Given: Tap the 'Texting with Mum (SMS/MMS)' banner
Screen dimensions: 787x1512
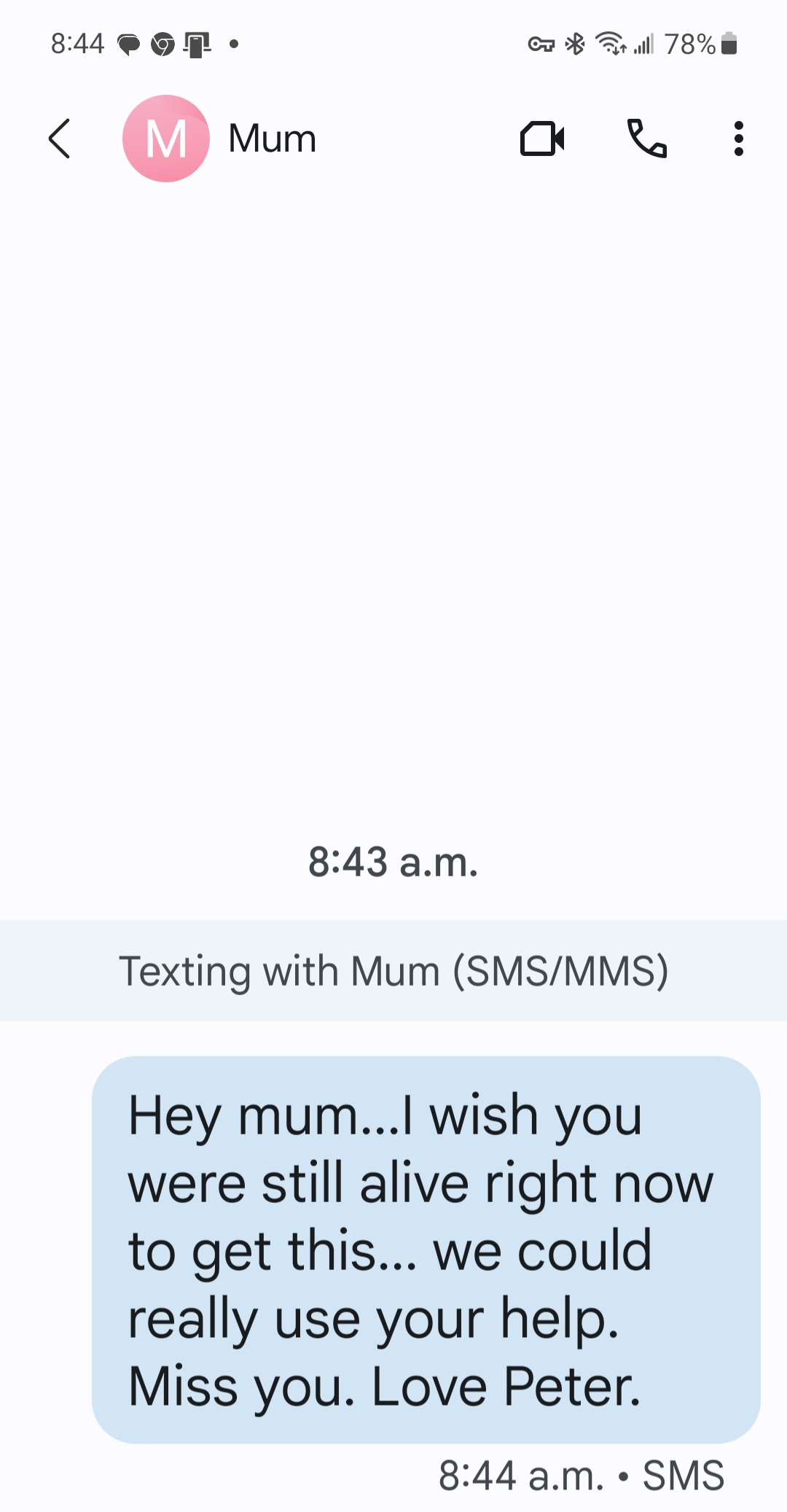Looking at the screenshot, I should point(393,971).
